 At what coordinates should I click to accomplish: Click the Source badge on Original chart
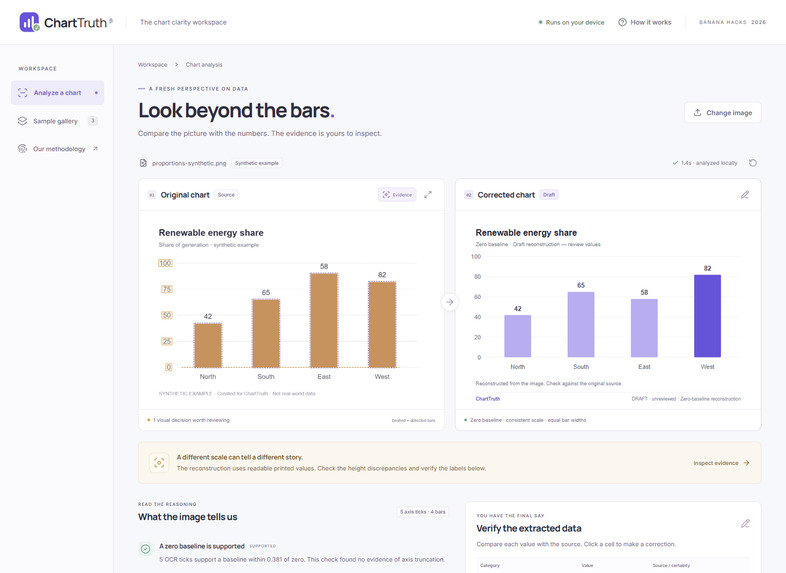pyautogui.click(x=226, y=195)
